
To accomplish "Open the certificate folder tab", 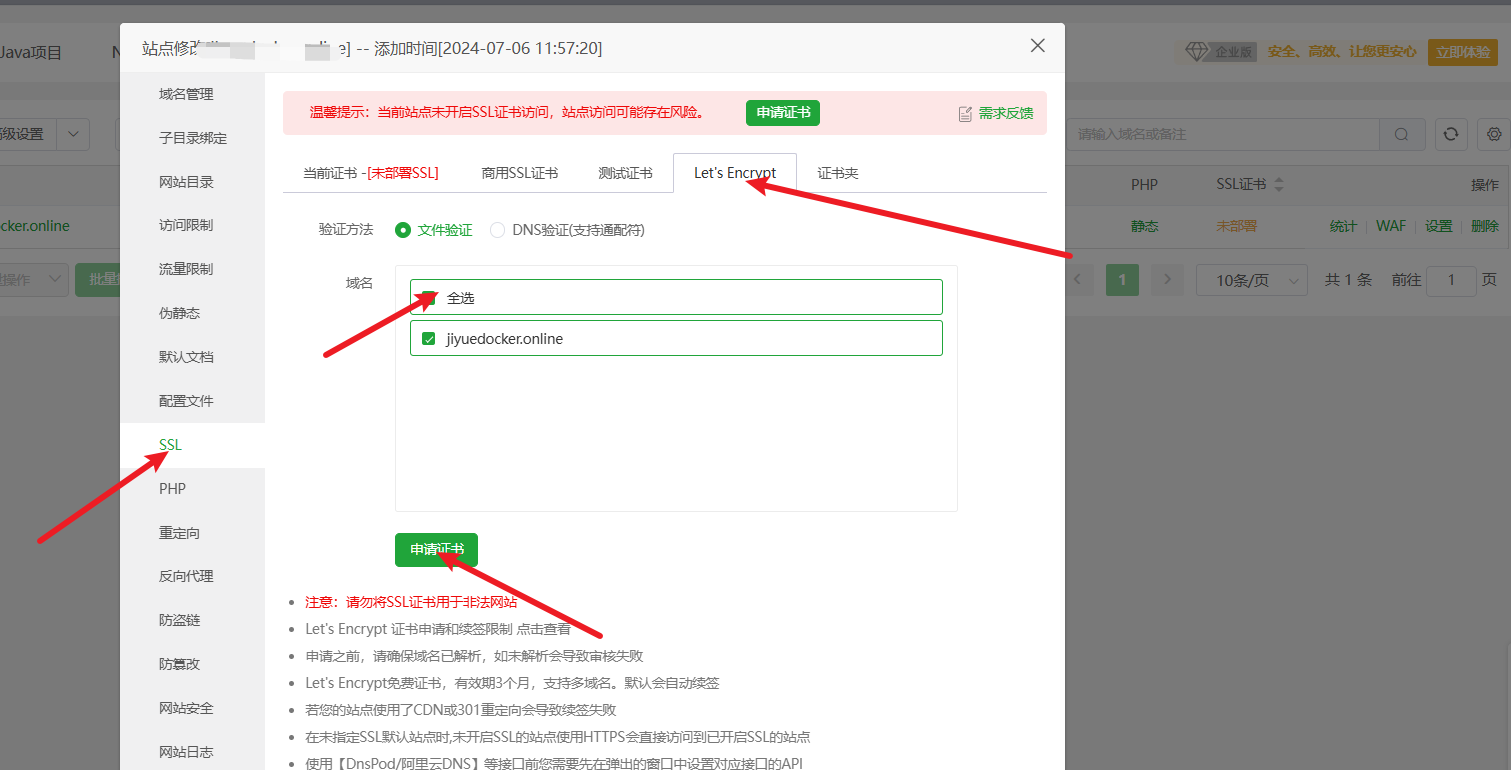I will (x=838, y=173).
